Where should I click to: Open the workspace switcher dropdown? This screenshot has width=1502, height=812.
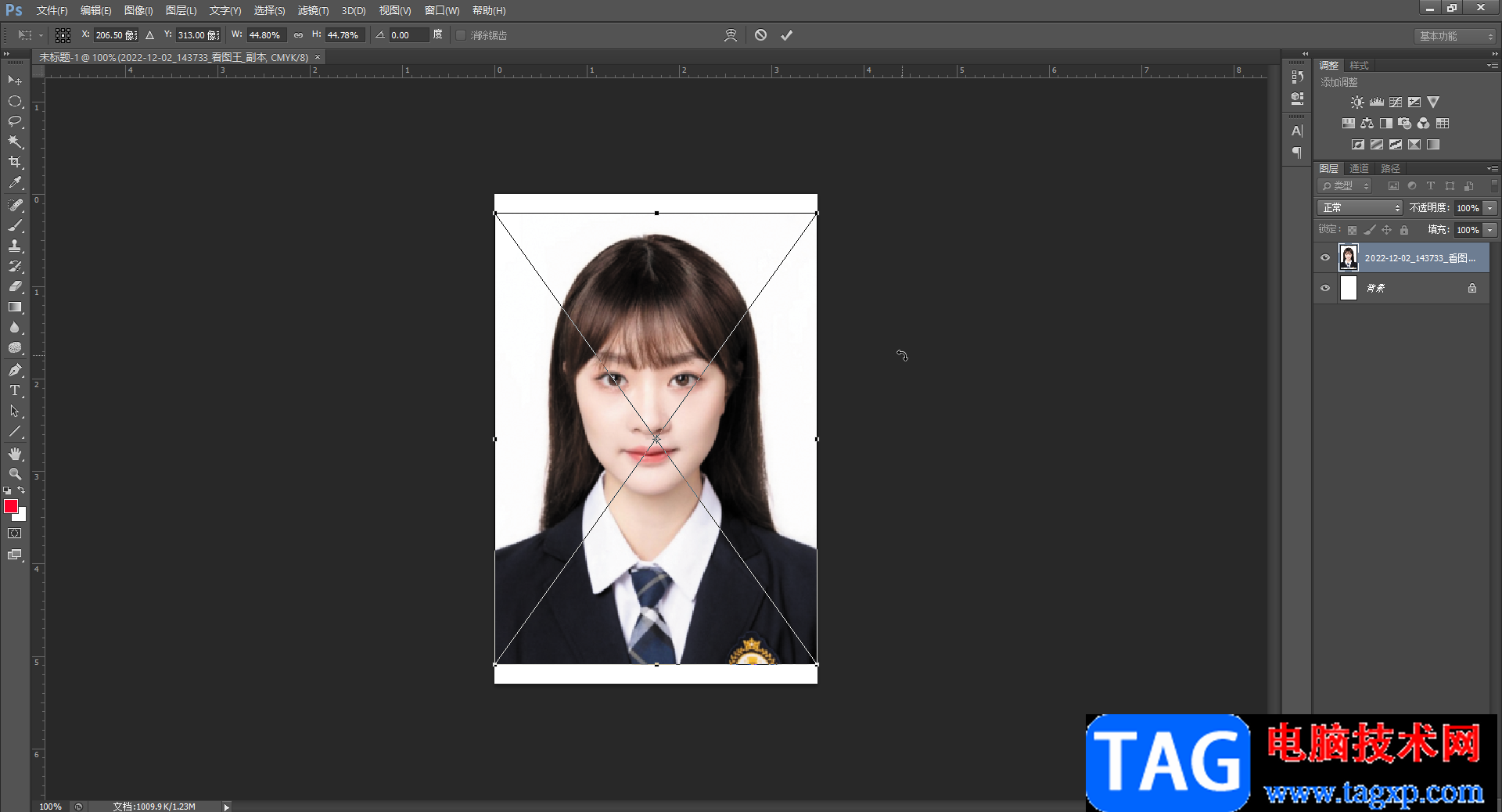[x=1455, y=36]
